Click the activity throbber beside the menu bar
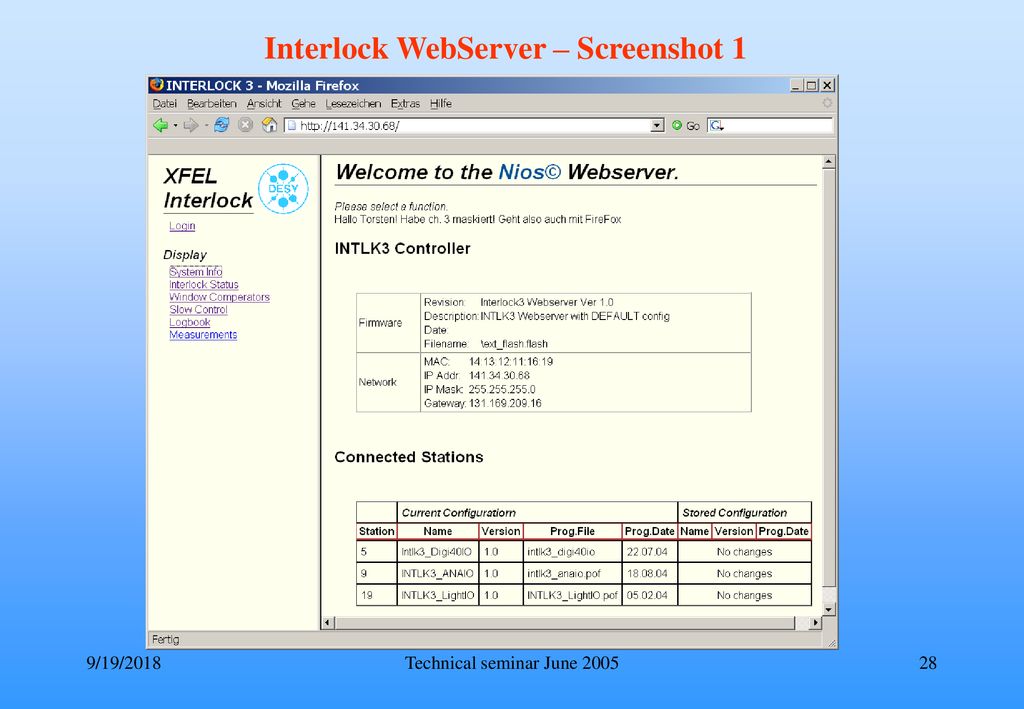 [x=827, y=103]
